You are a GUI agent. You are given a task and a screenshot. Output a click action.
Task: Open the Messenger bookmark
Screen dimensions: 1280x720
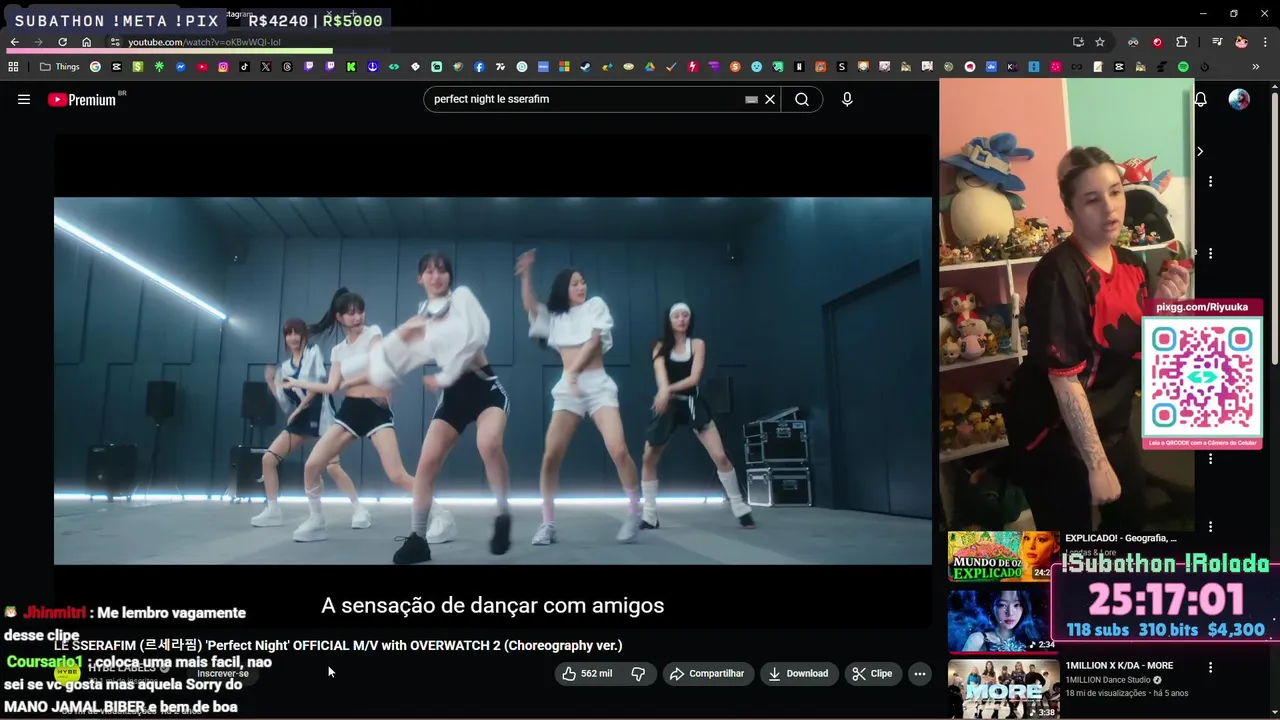coord(181,67)
